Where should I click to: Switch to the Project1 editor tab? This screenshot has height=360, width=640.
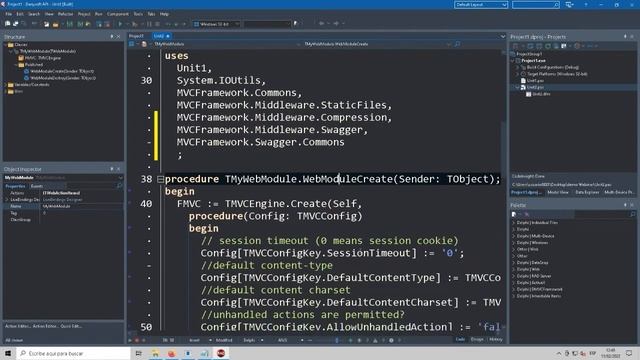(x=136, y=36)
